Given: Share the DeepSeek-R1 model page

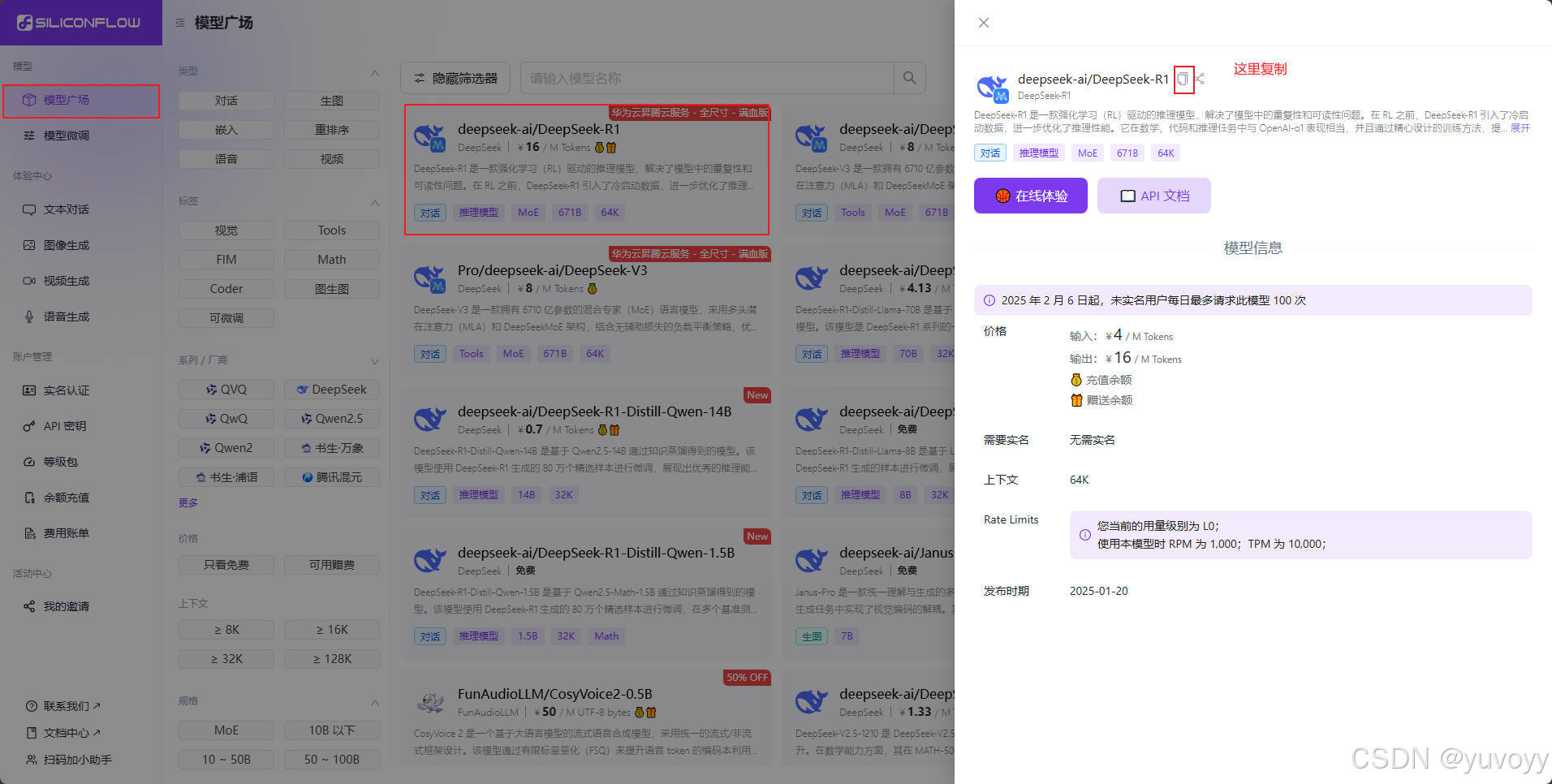Looking at the screenshot, I should tap(1199, 79).
